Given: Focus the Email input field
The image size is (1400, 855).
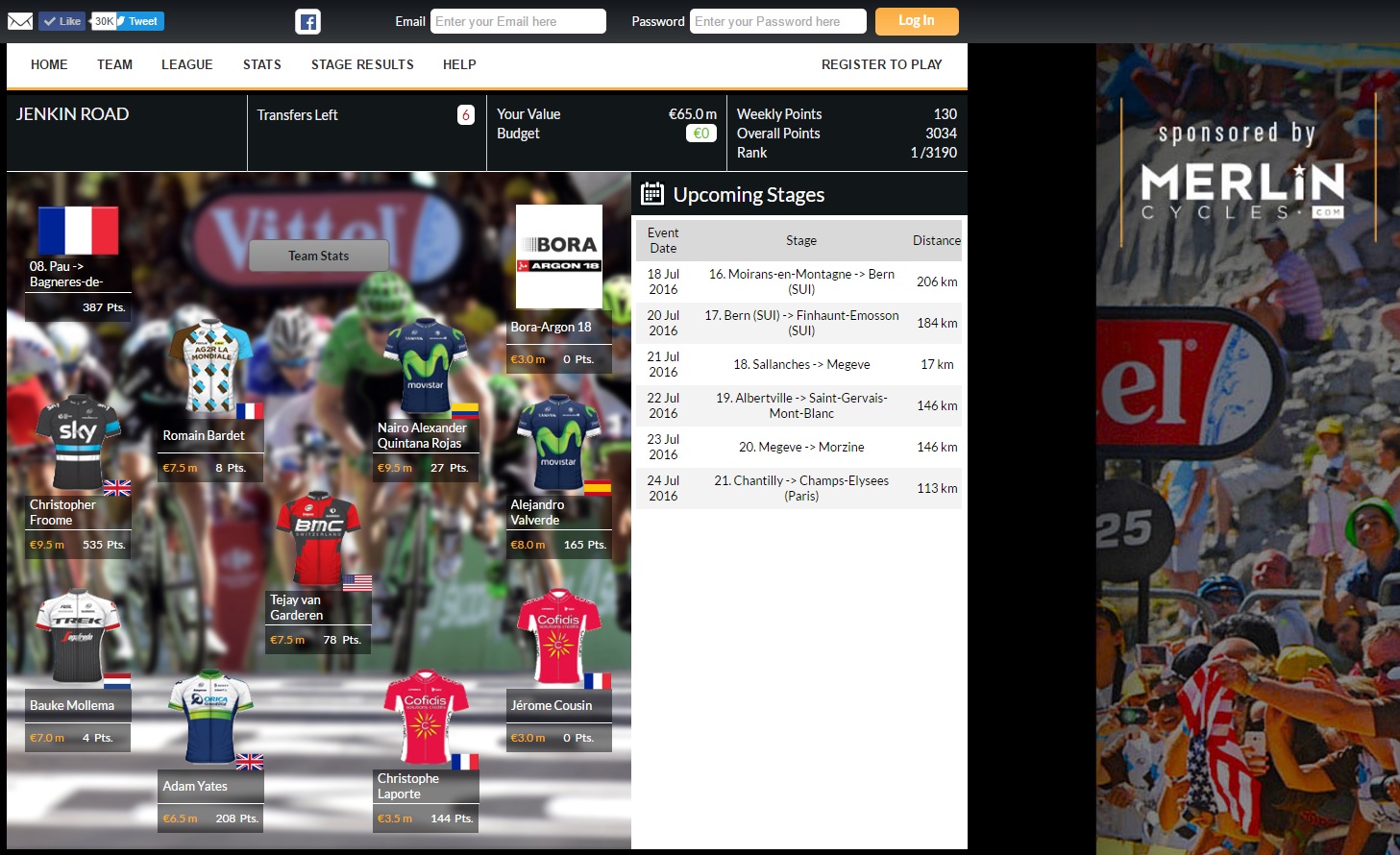Looking at the screenshot, I should click(x=518, y=21).
